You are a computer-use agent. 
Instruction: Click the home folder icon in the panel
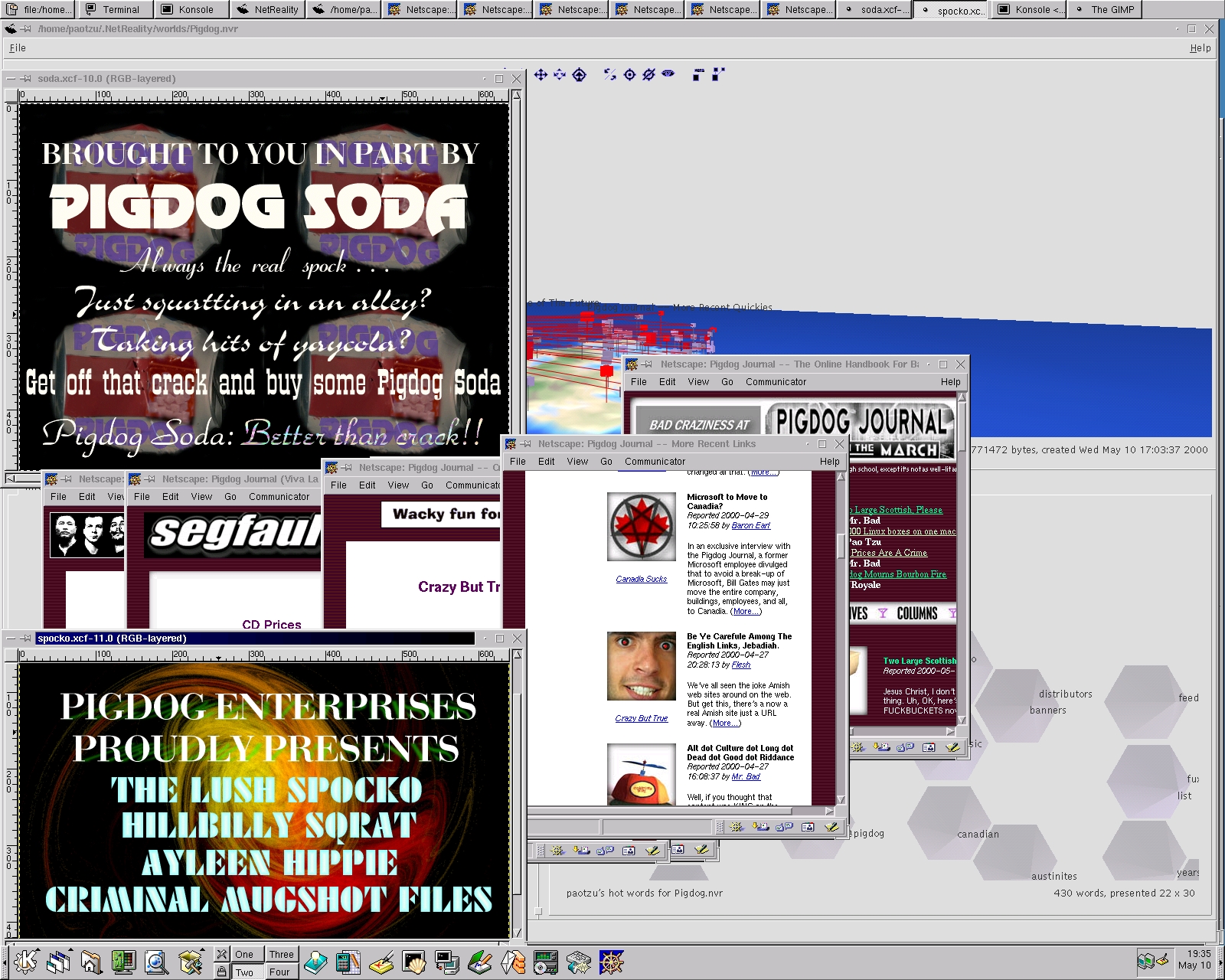[90, 962]
